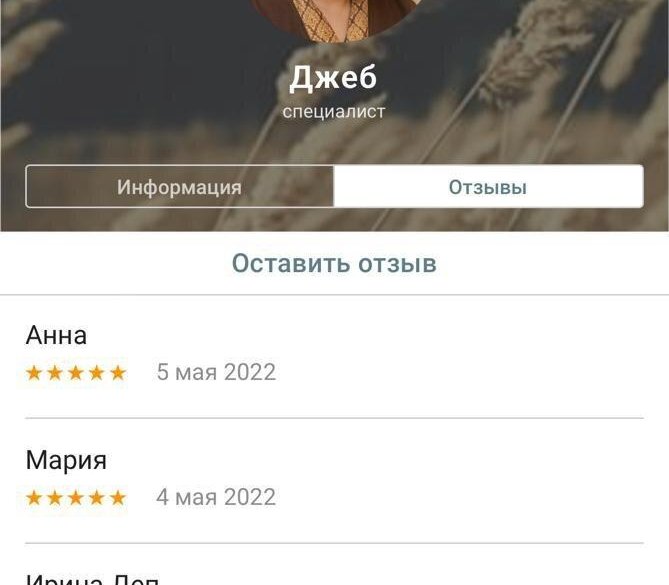
Task: Click the second star in Мария's rating
Action: pyautogui.click(x=55, y=498)
